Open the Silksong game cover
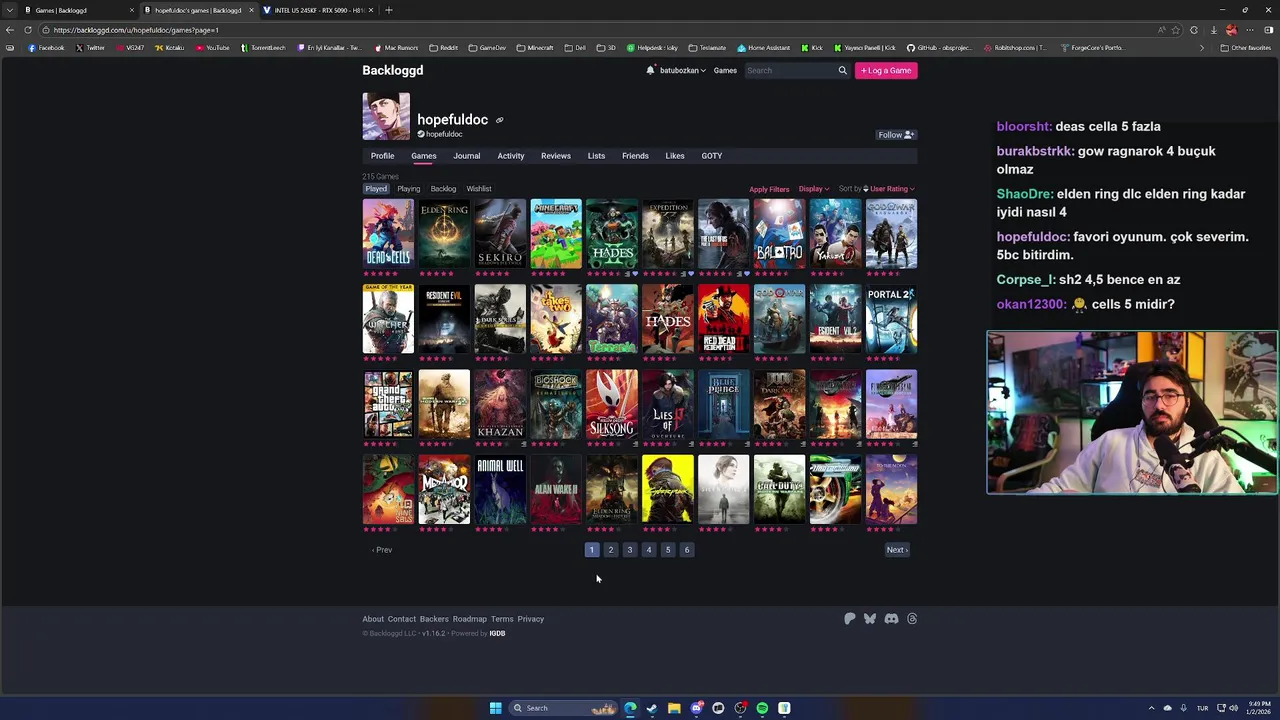The height and width of the screenshot is (720, 1280). click(x=611, y=404)
